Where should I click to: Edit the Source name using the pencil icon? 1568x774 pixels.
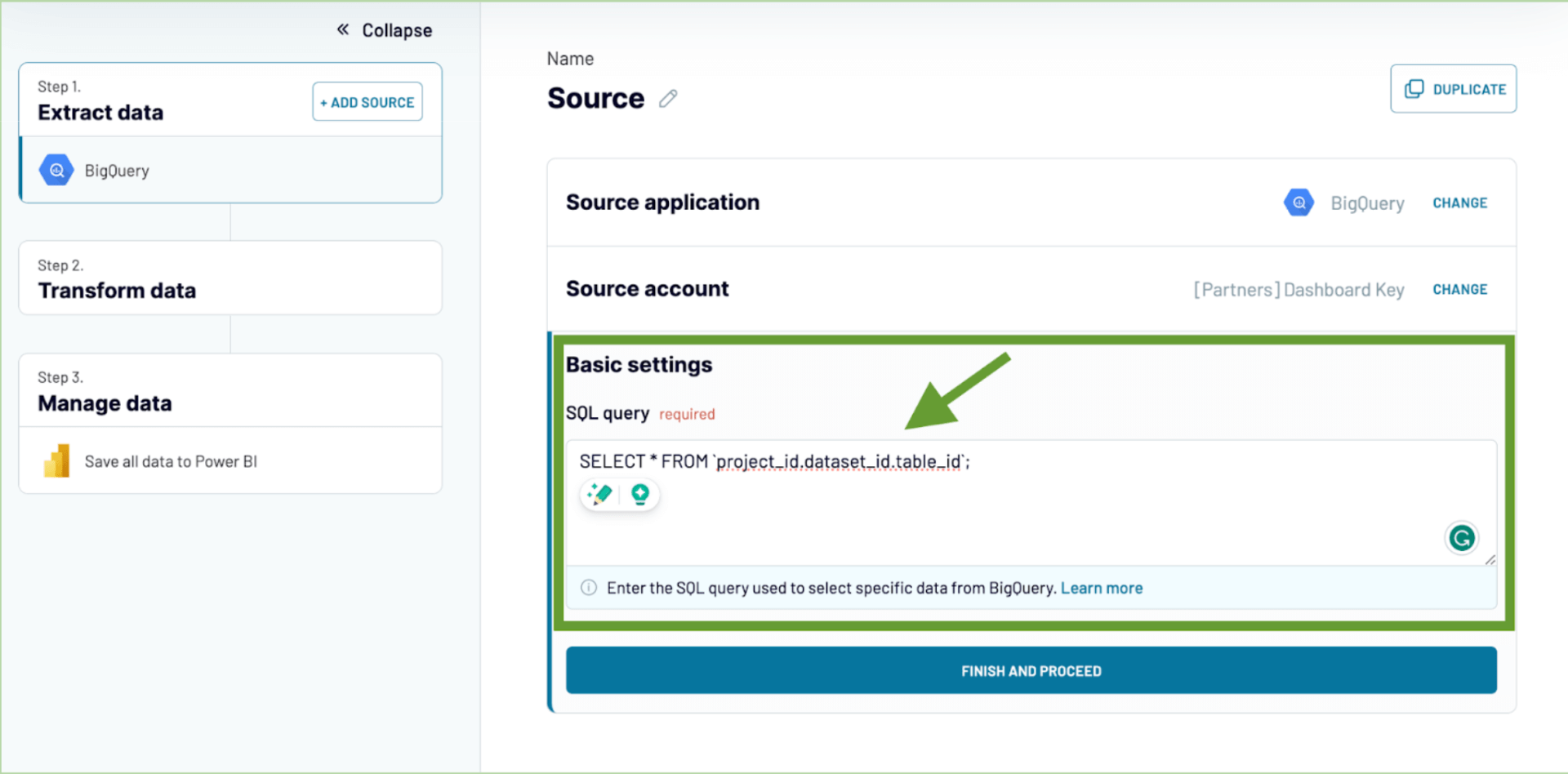tap(667, 98)
